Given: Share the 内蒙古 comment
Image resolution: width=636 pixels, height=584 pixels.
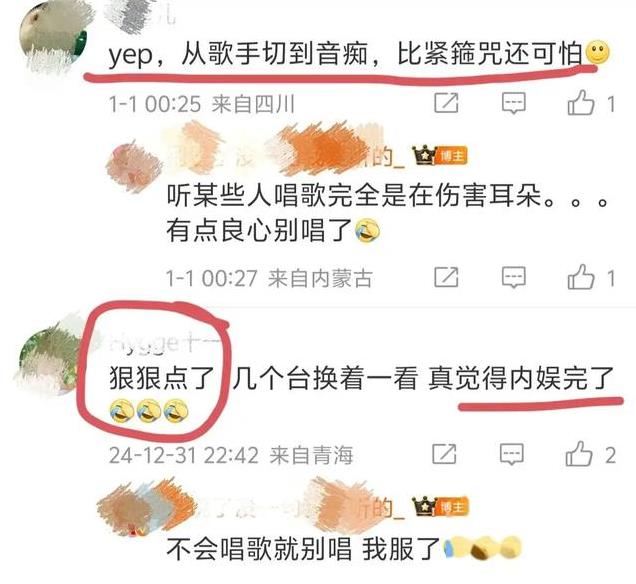Looking at the screenshot, I should coord(446,277).
